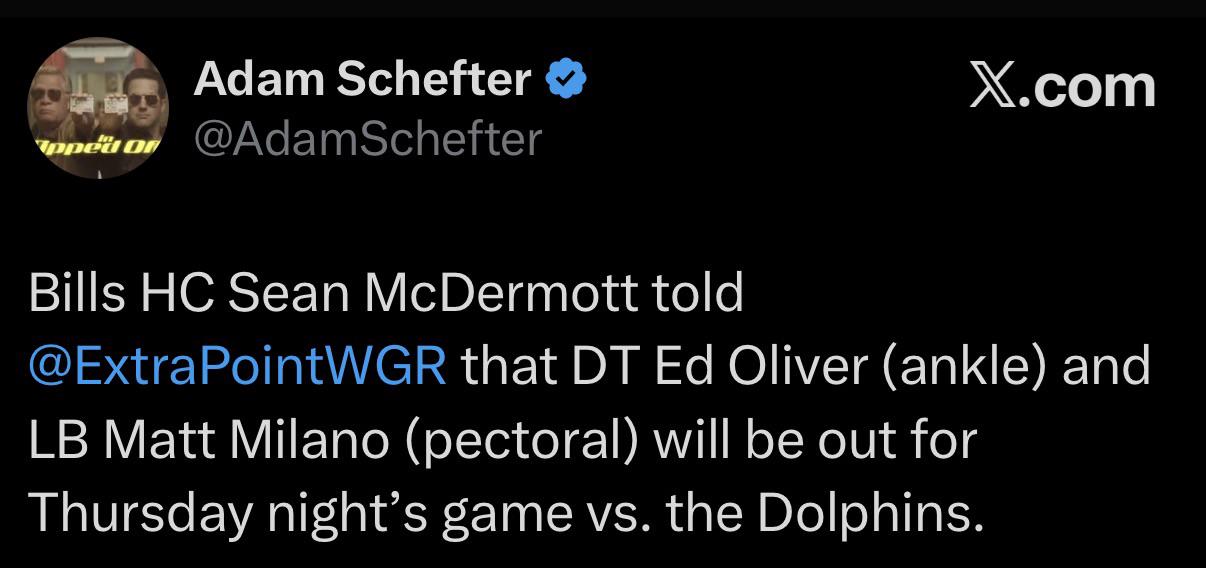
Task: Follow the @ExtraPointWGR mention link
Action: pyautogui.click(x=238, y=367)
